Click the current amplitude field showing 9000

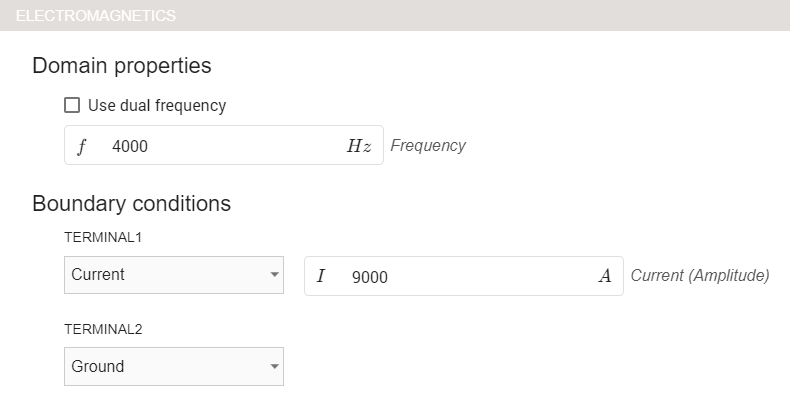460,277
